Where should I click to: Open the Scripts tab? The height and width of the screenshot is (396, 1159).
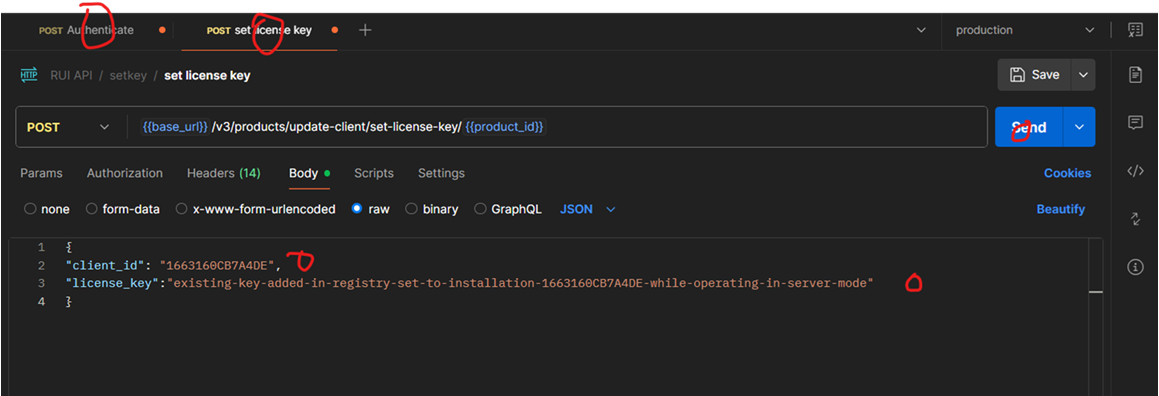[x=374, y=174]
